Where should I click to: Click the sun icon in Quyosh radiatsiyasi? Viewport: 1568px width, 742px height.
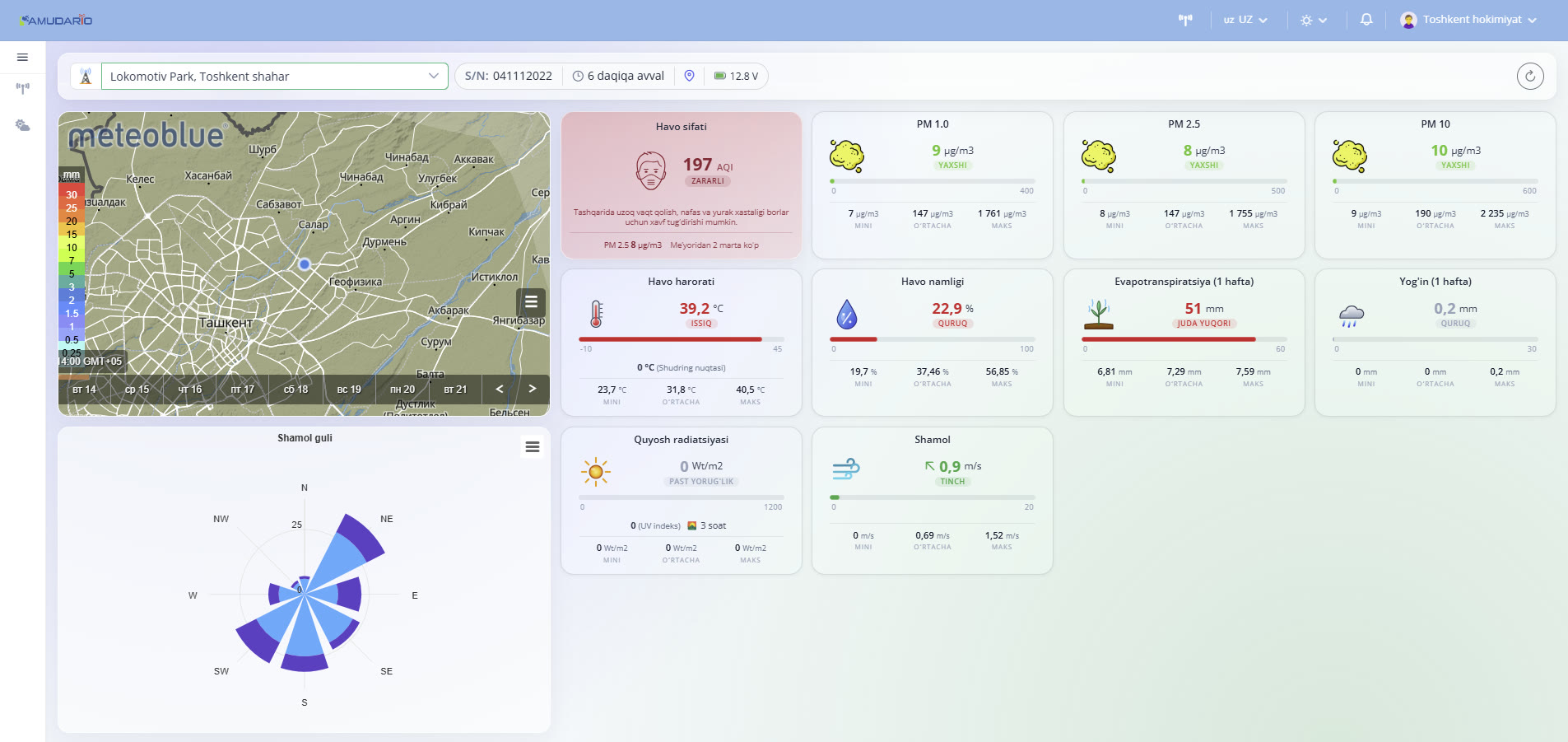click(x=596, y=472)
